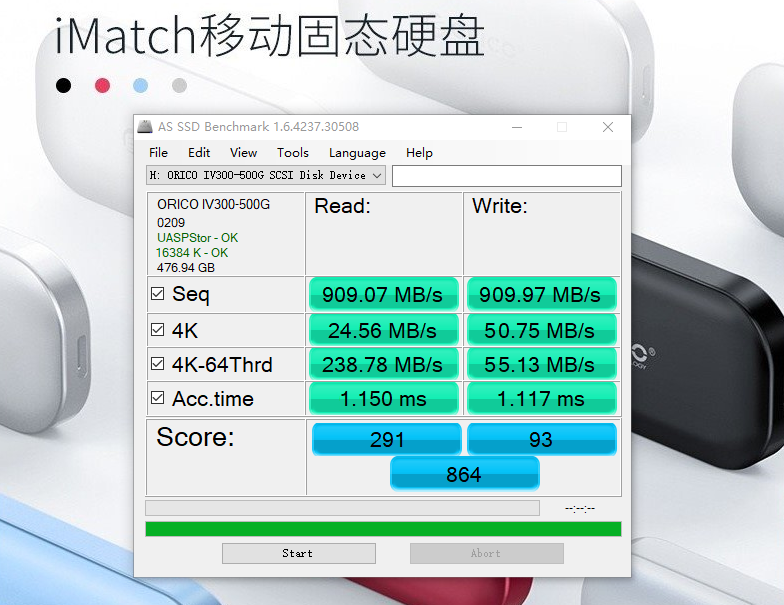Open the Language menu
Image resolution: width=784 pixels, height=605 pixels.
[357, 152]
